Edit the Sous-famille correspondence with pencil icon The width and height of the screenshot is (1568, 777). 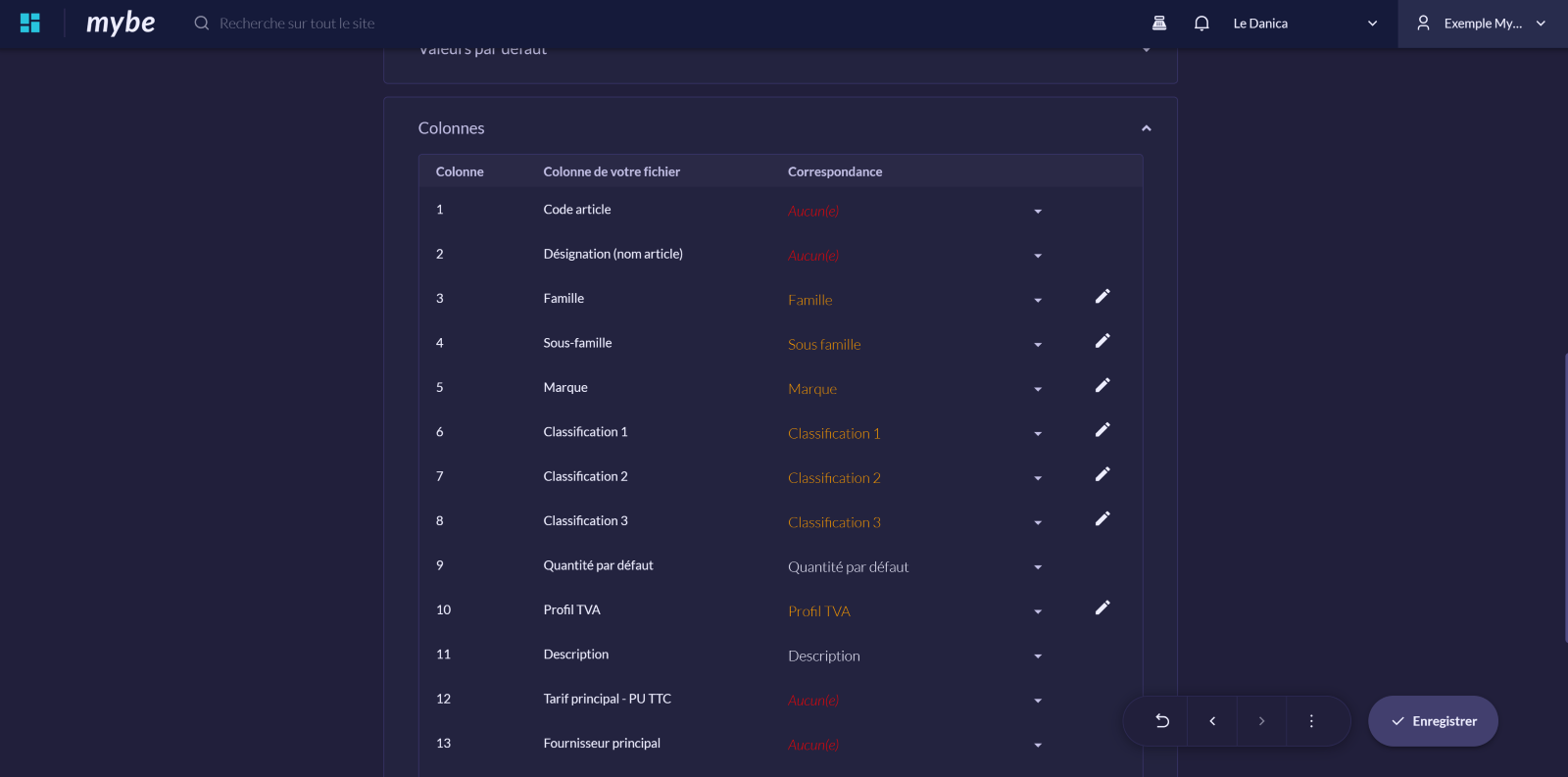[x=1102, y=341]
